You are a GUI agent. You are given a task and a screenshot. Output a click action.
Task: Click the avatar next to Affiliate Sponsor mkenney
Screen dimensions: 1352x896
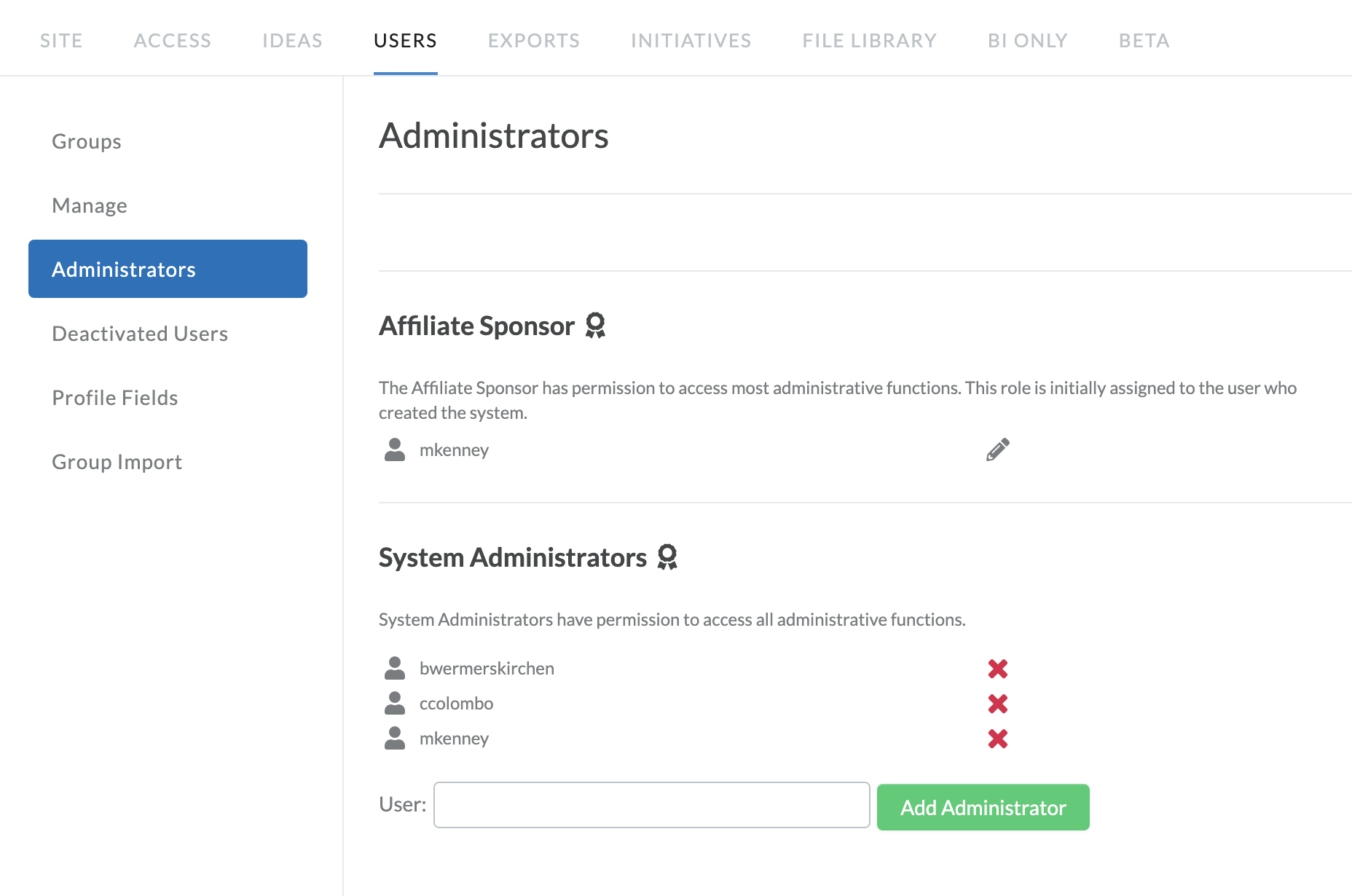[395, 449]
